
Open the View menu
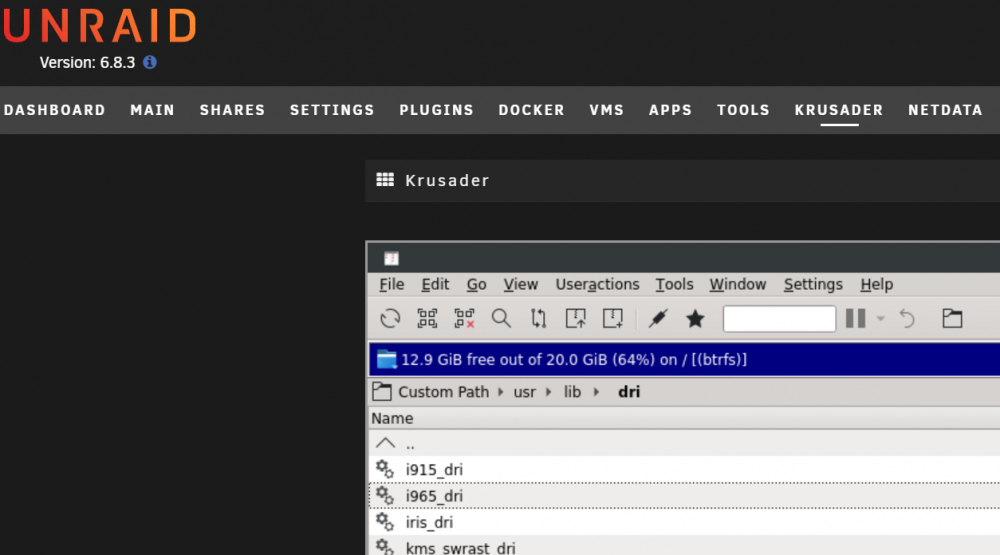(x=520, y=285)
